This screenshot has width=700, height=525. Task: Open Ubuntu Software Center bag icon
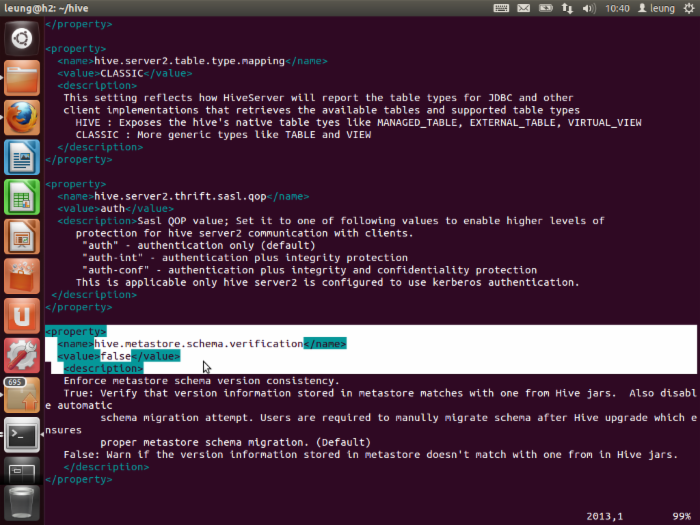click(21, 276)
